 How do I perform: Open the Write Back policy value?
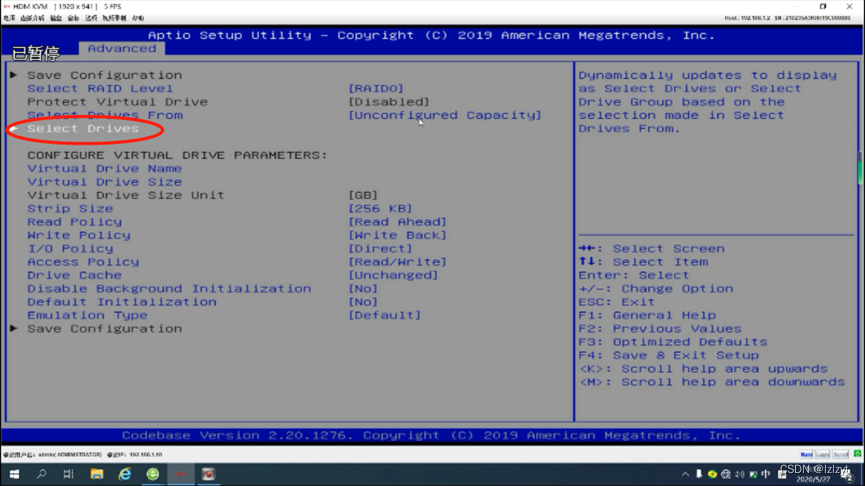[397, 236]
